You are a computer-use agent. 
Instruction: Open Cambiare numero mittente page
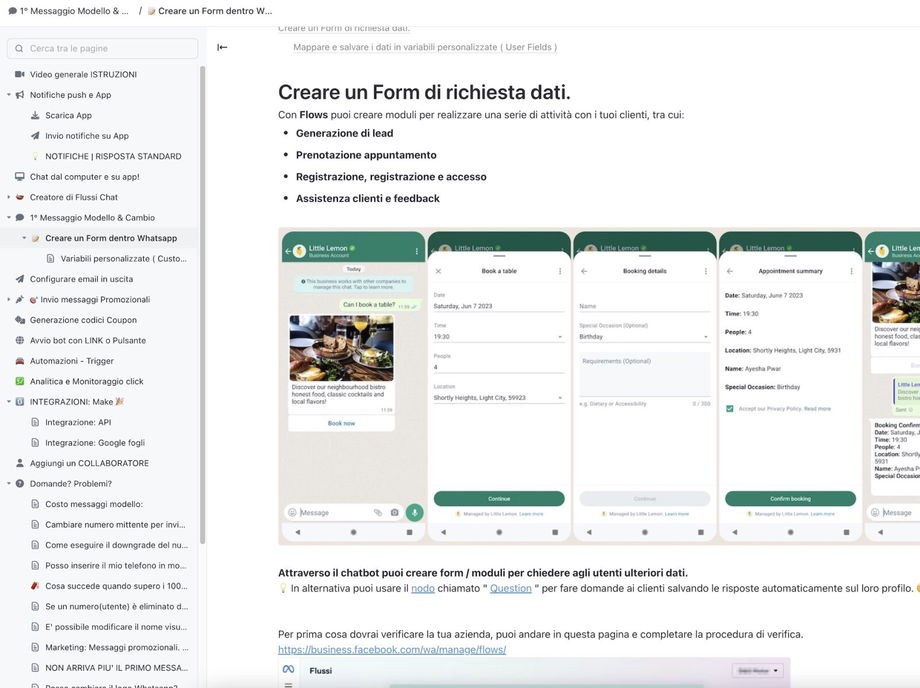coord(116,525)
